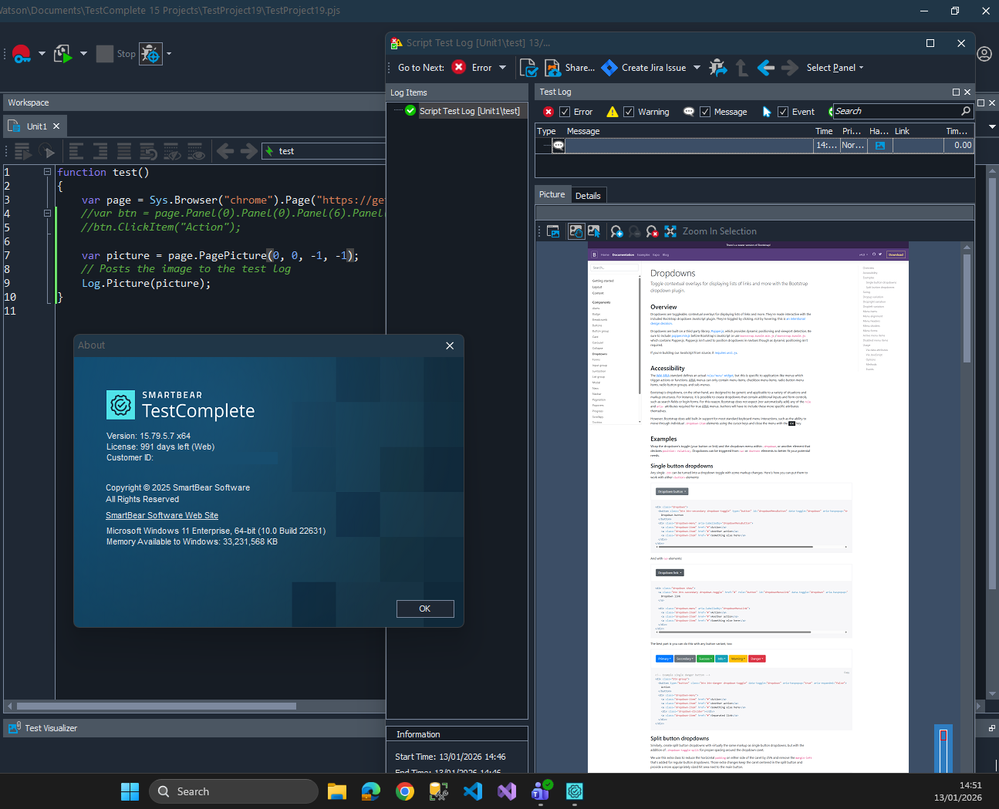Screen dimensions: 999x809
Task: Click the blue back arrow in log toolbar
Action: 766,68
